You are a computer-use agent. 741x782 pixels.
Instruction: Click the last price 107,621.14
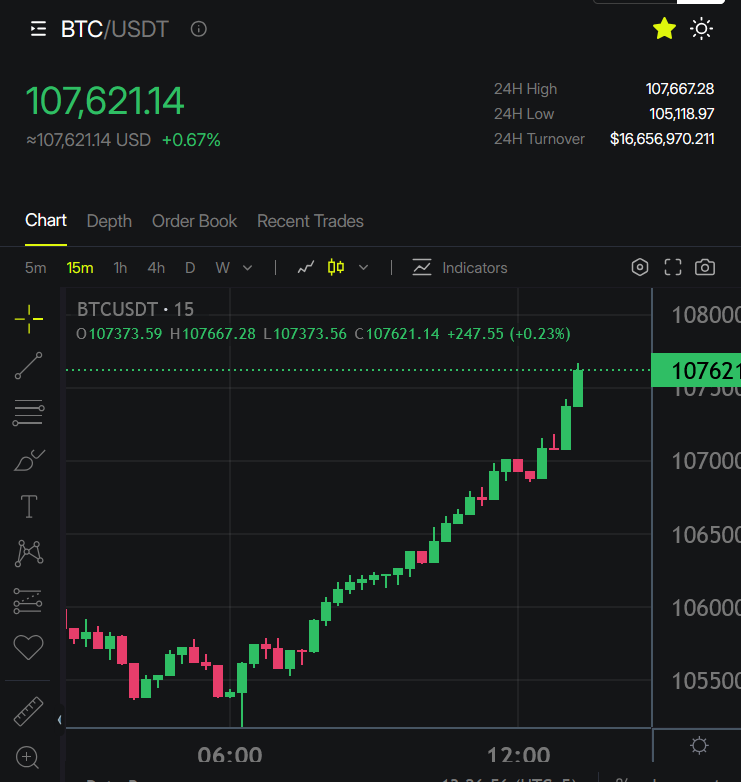[x=105, y=101]
